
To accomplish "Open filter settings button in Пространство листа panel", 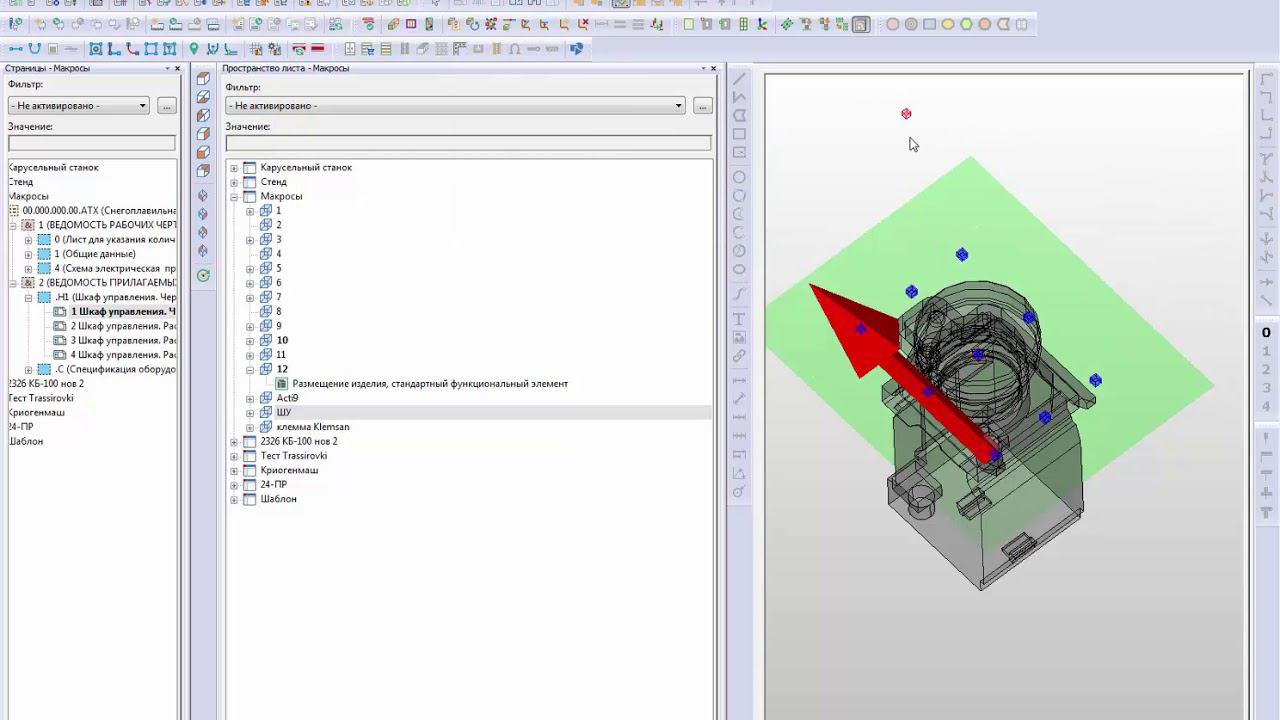I will click(x=703, y=106).
